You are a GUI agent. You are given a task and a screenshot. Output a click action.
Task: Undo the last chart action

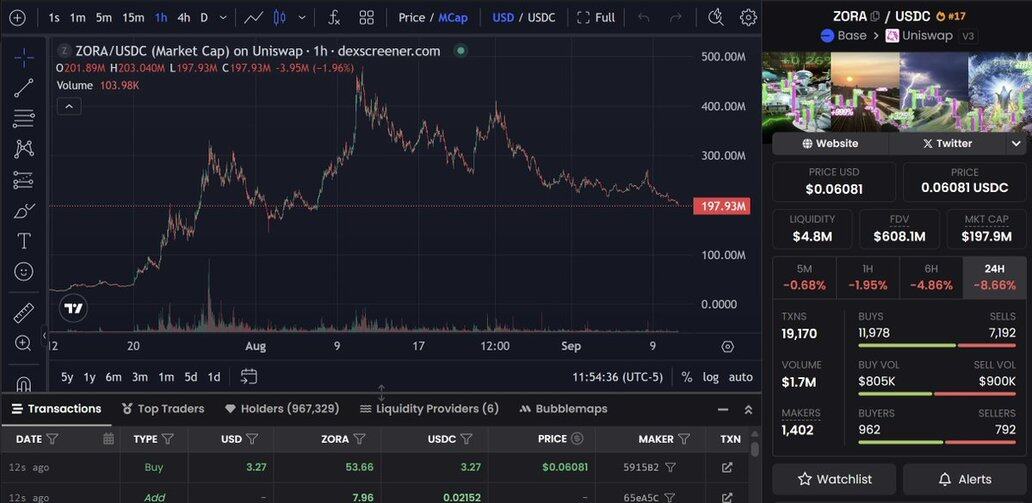click(644, 18)
